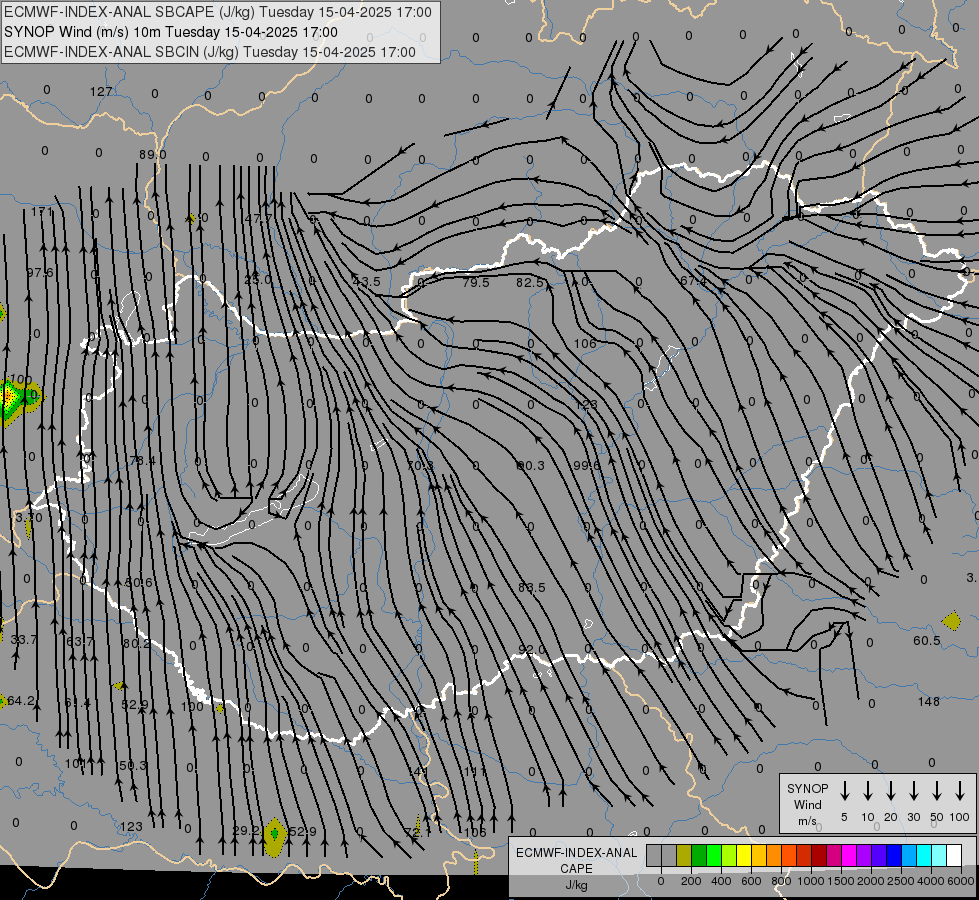Click the '78.4' value on the map

point(142,460)
